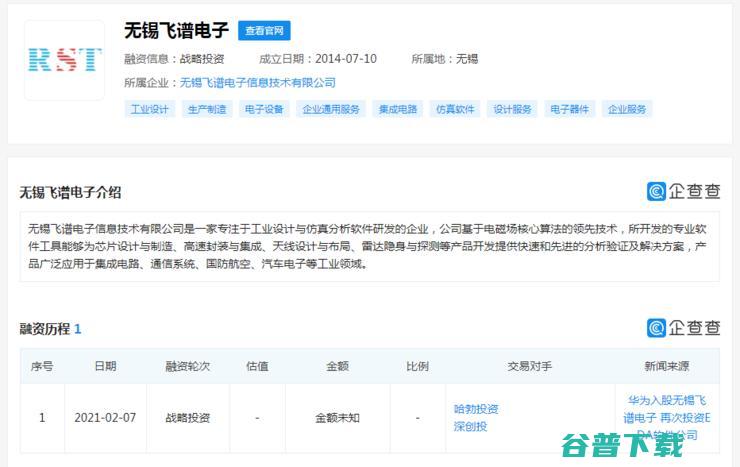Click 成立日期 2014-07-10 text

click(318, 59)
